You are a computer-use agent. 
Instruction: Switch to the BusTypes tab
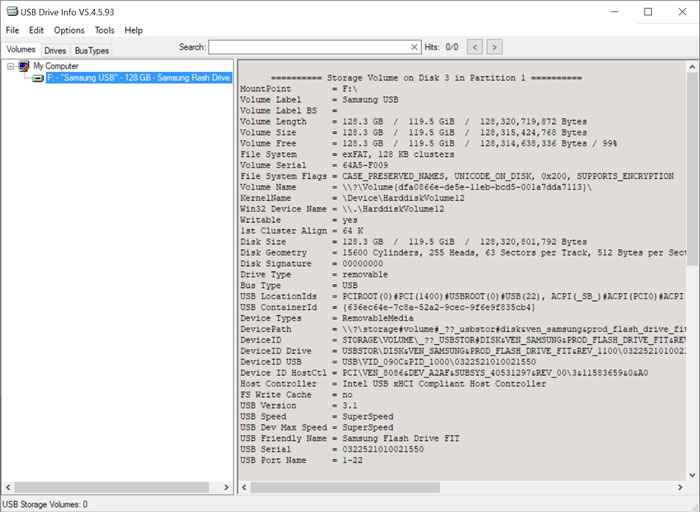point(92,50)
